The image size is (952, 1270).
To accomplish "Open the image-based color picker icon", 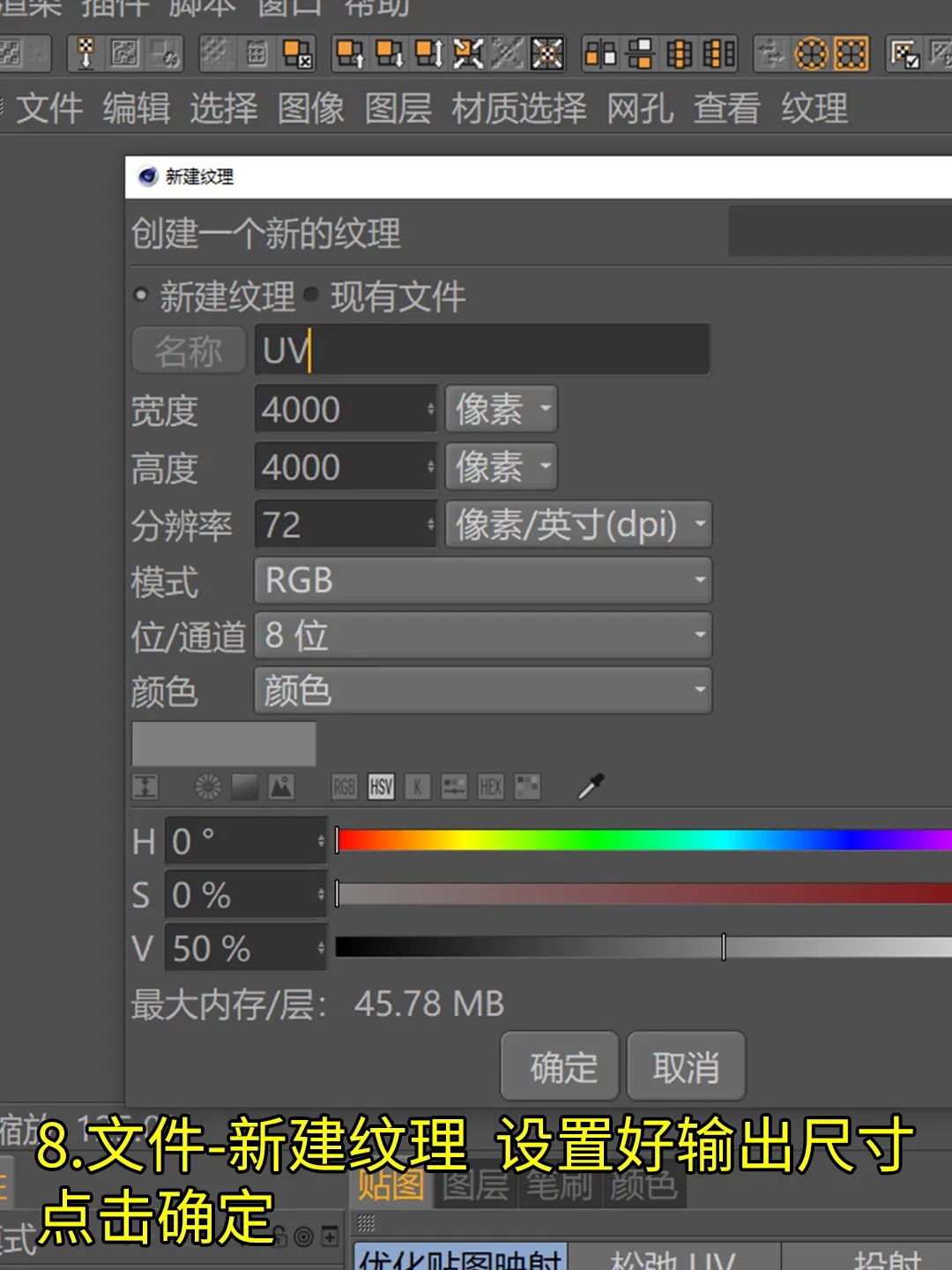I will (280, 786).
